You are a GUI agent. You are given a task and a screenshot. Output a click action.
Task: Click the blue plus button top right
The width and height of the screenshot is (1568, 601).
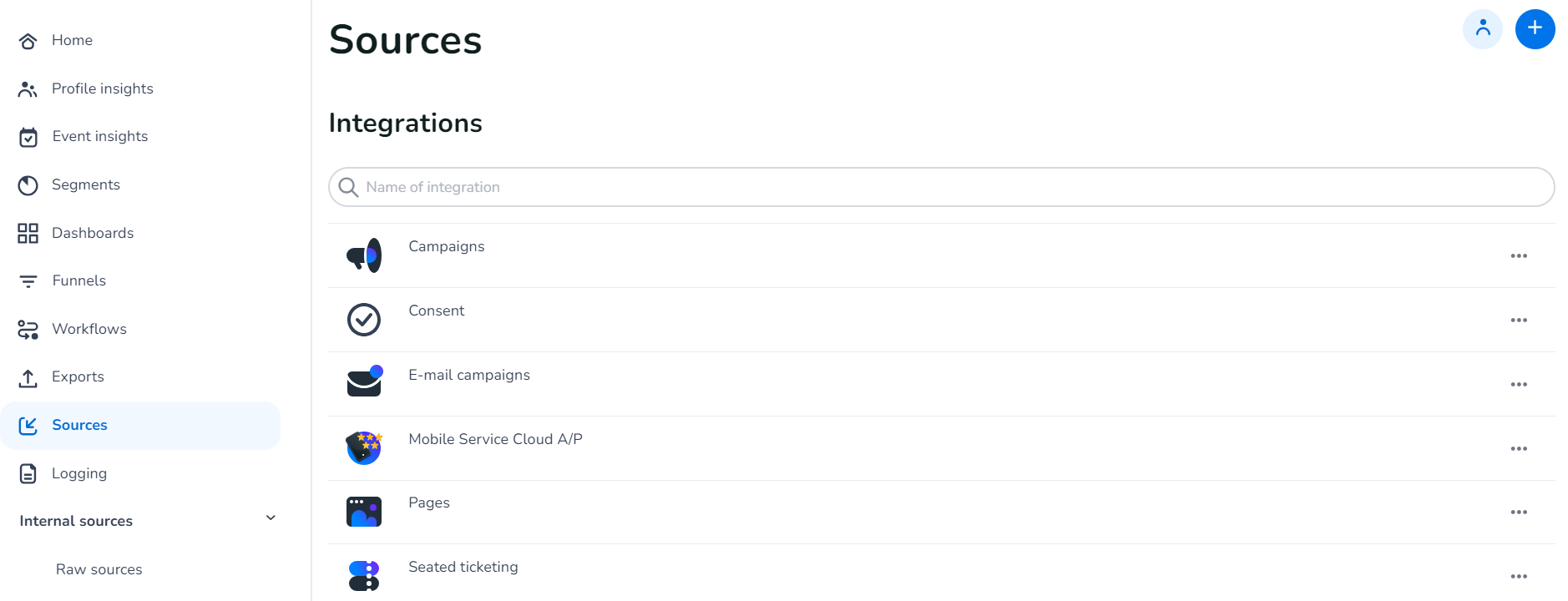coord(1535,28)
